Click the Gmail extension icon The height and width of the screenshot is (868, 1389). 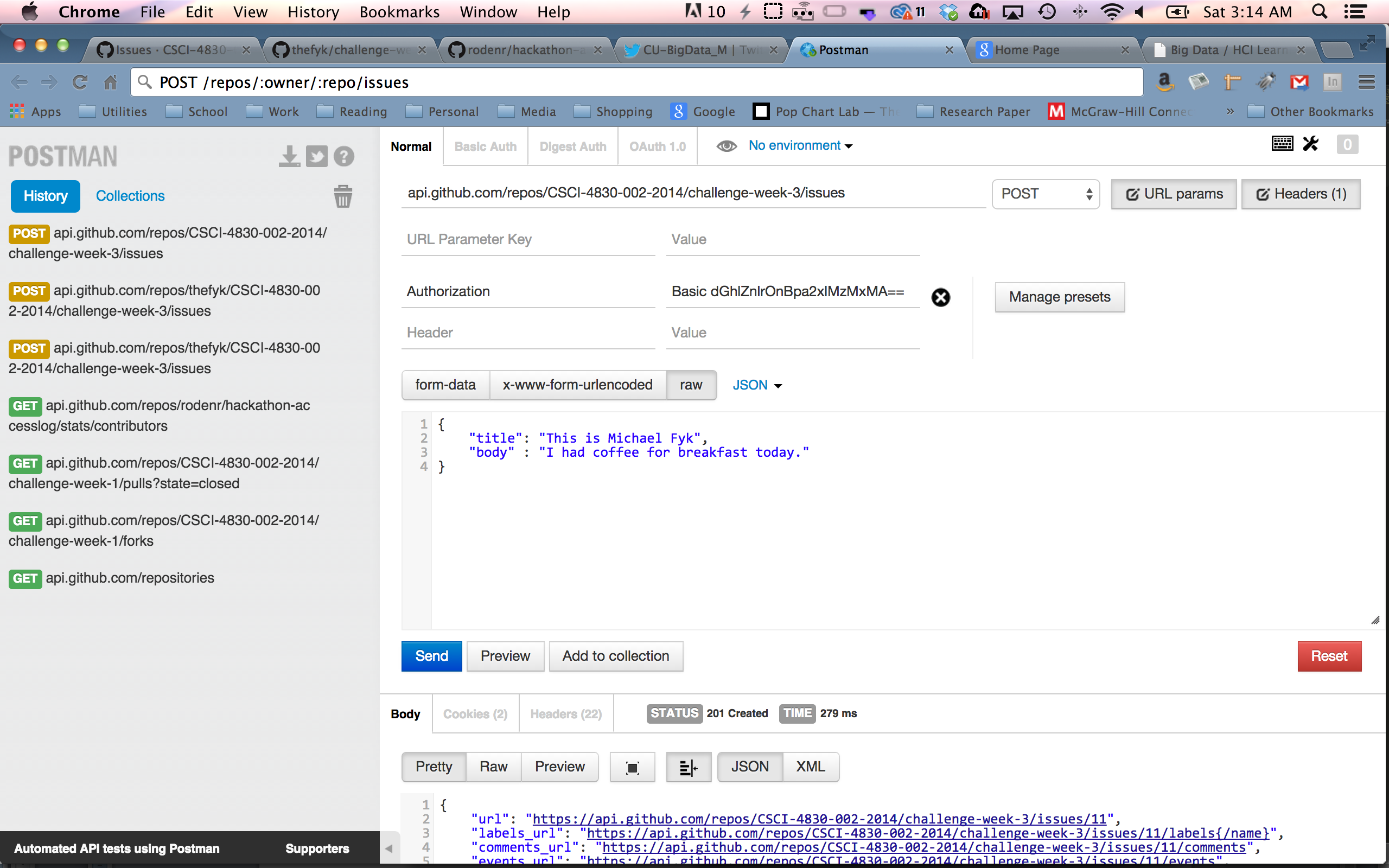coord(1299,82)
